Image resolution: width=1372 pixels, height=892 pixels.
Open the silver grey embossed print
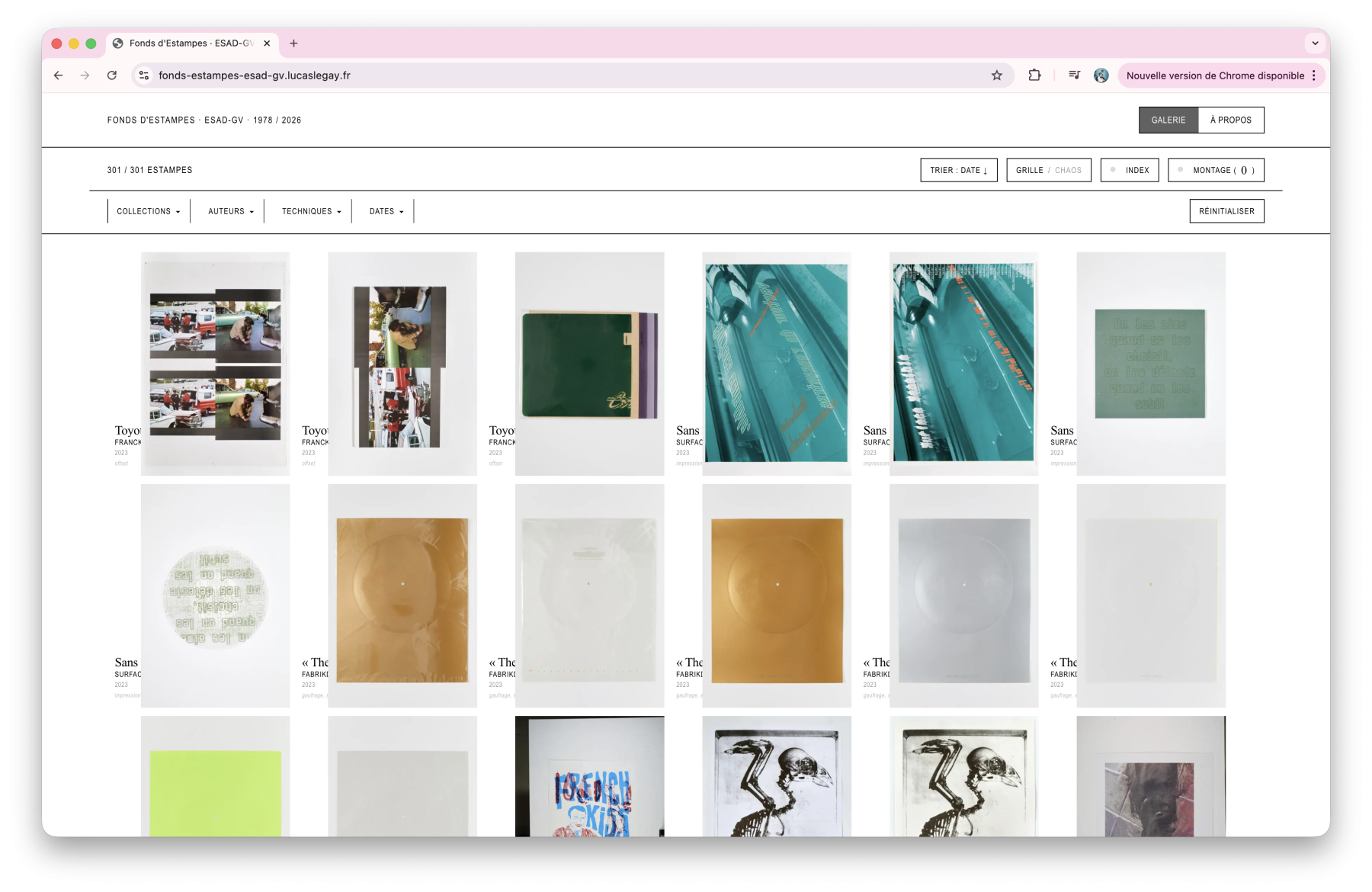coord(964,595)
